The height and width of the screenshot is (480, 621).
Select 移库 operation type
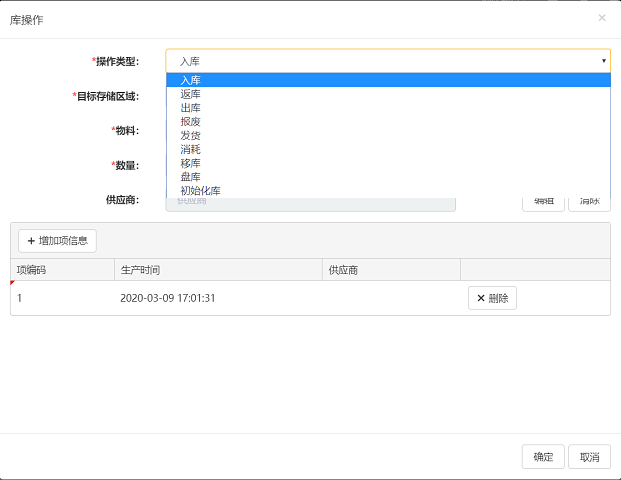[190, 164]
